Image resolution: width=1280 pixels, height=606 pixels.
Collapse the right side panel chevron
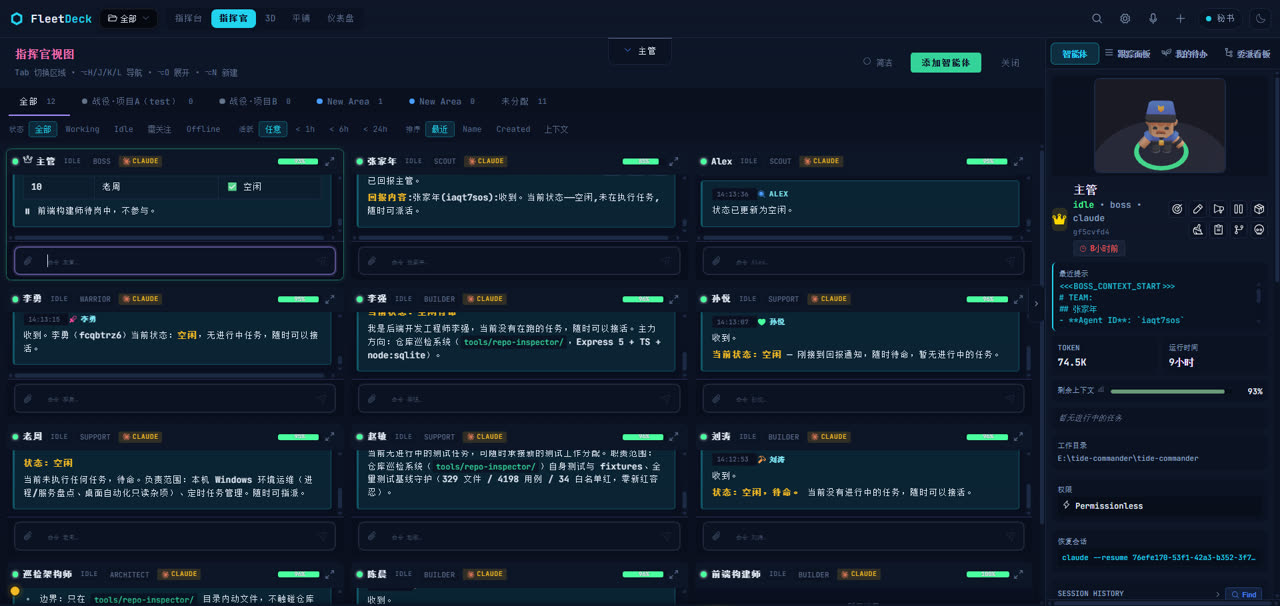click(1036, 303)
